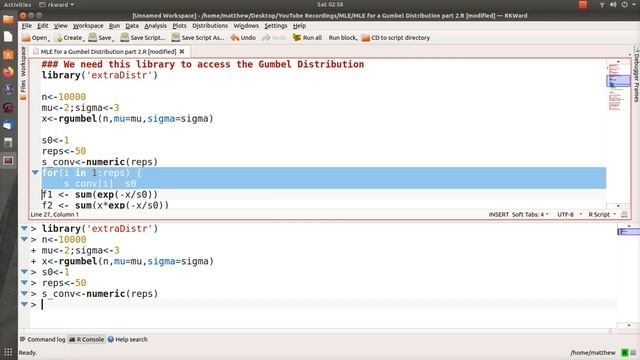The width and height of the screenshot is (640, 360).
Task: Collapse the for loop code fold
Action: tap(35, 173)
